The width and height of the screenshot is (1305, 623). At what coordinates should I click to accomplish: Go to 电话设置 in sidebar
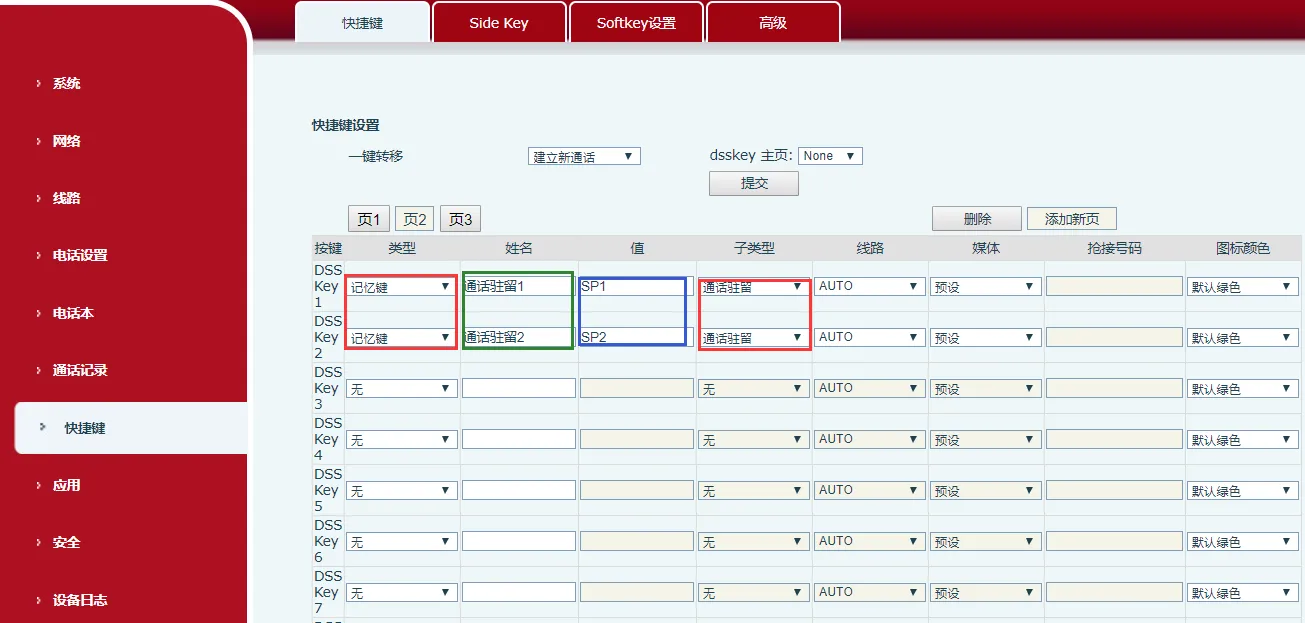[79, 255]
